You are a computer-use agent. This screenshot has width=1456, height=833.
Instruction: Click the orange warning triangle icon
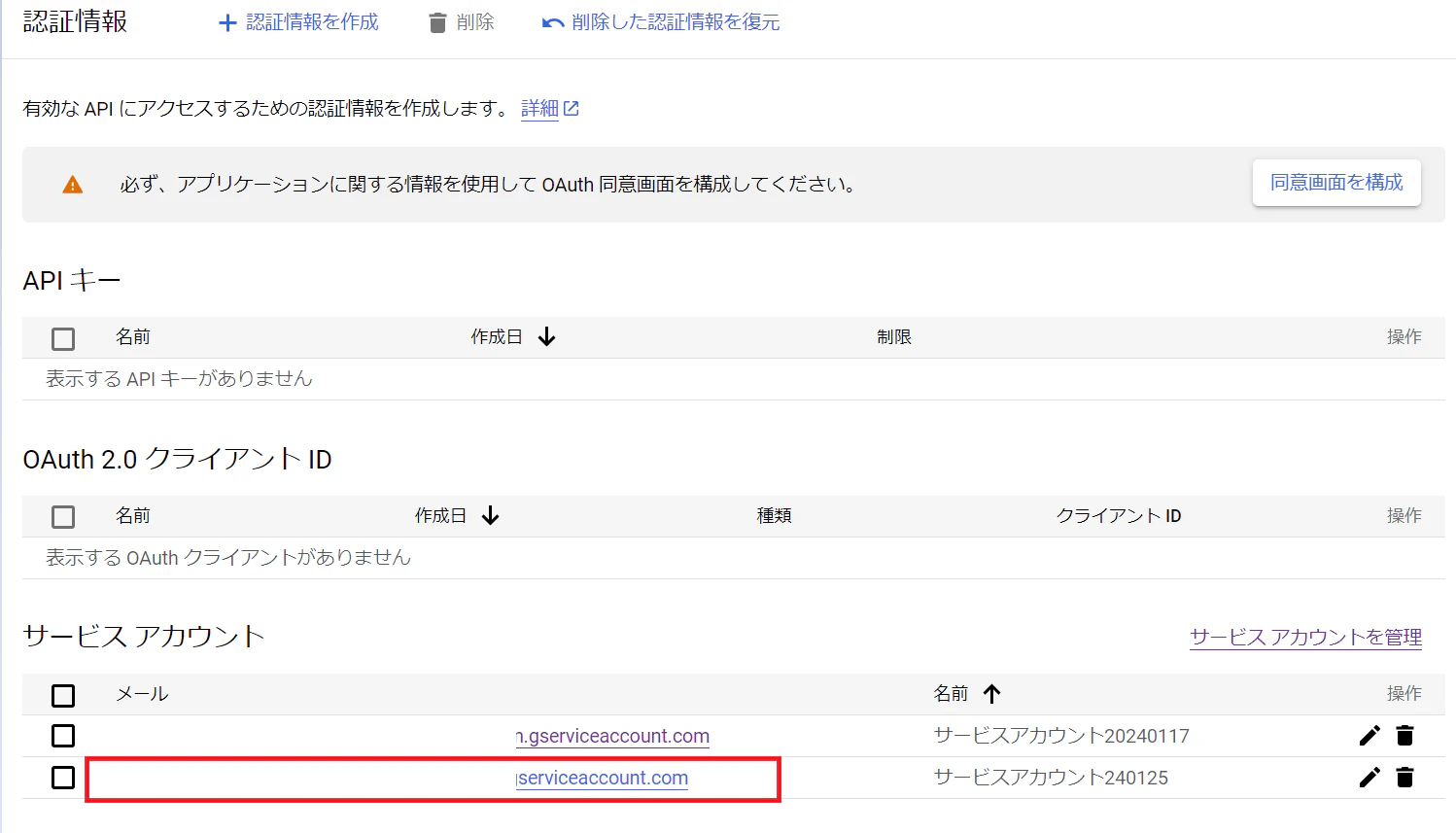[x=73, y=185]
